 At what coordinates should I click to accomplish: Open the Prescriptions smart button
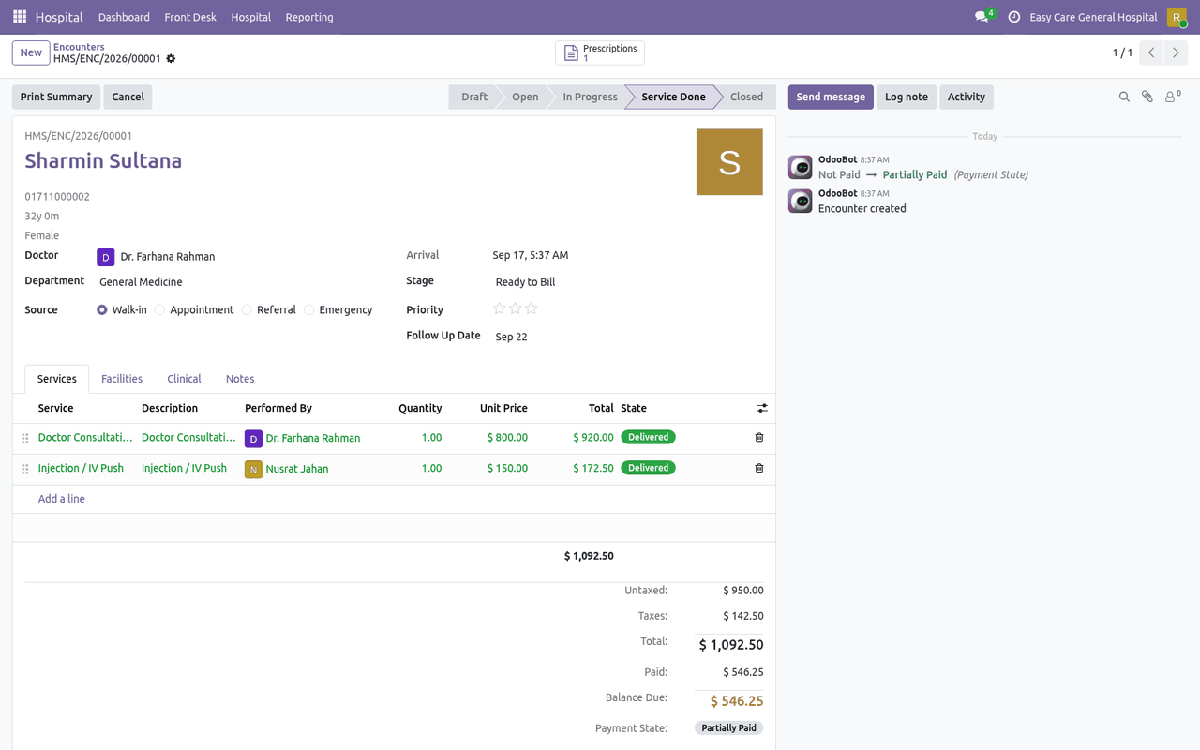click(600, 53)
